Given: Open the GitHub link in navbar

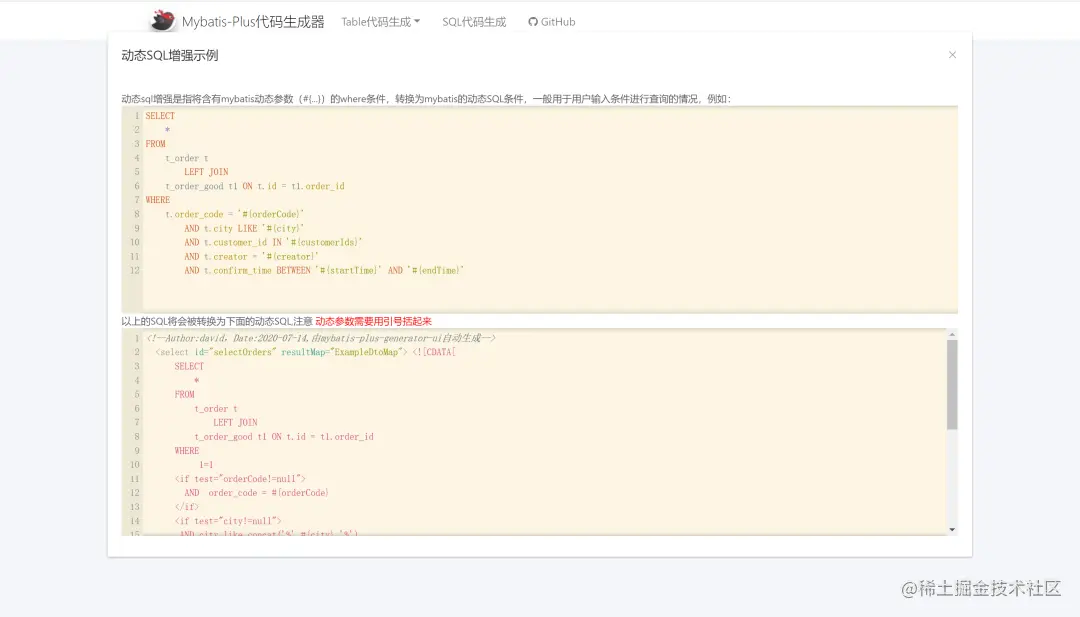Looking at the screenshot, I should pyautogui.click(x=552, y=22).
